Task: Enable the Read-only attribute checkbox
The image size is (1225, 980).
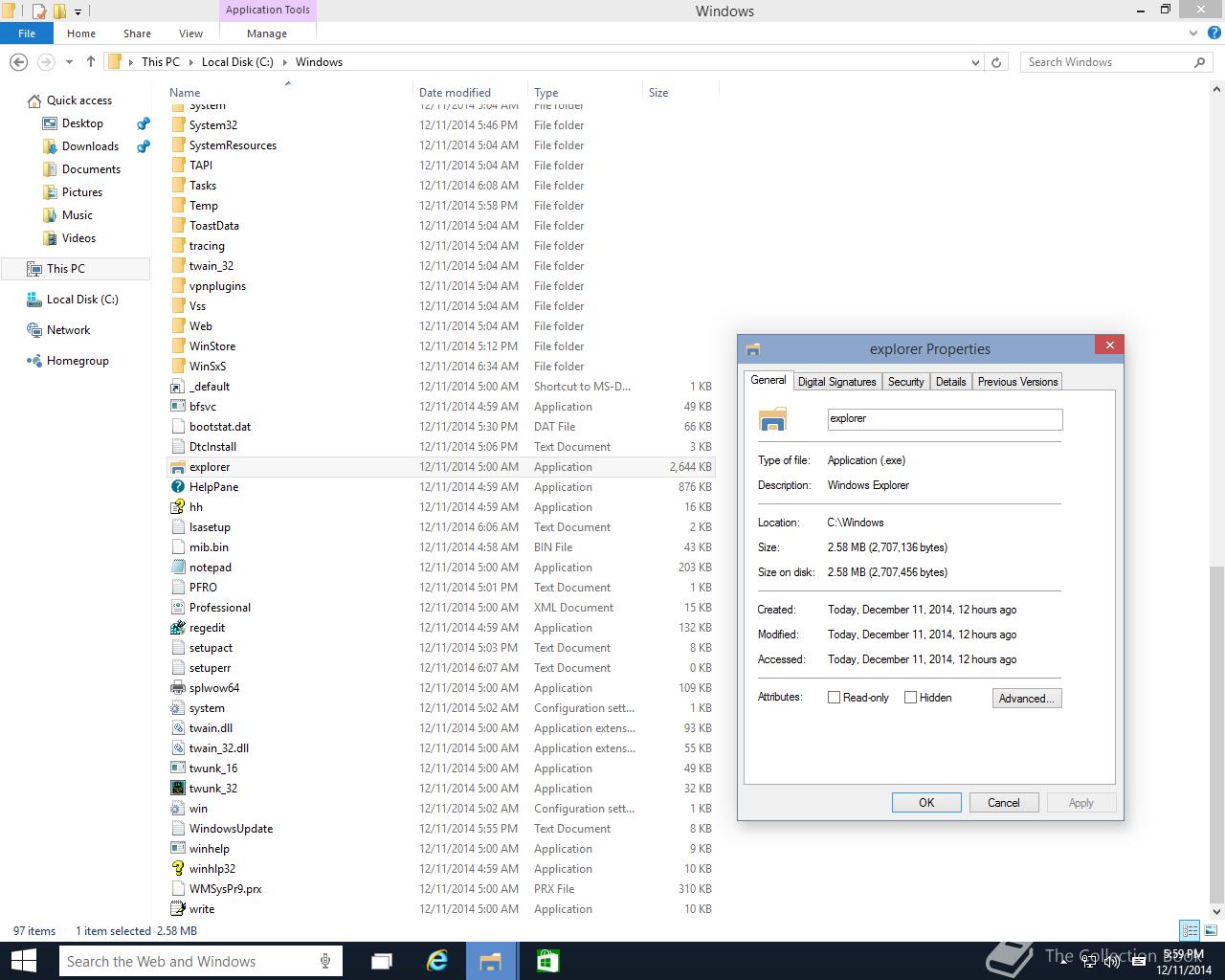Action: point(834,698)
